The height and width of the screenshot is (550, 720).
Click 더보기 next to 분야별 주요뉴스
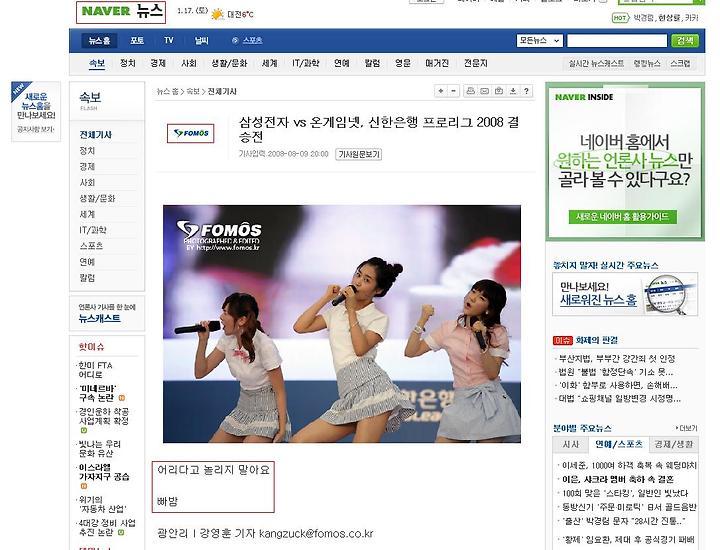tap(687, 428)
